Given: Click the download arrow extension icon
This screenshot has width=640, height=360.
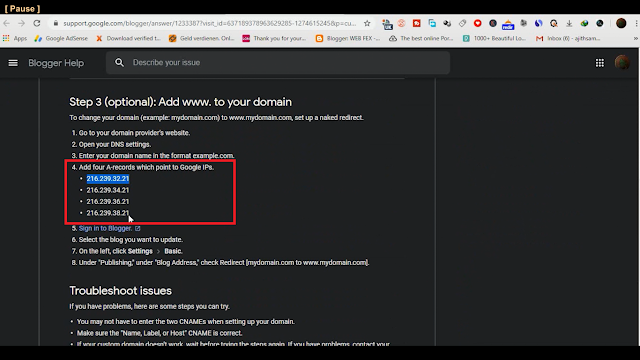Looking at the screenshot, I should 569,23.
